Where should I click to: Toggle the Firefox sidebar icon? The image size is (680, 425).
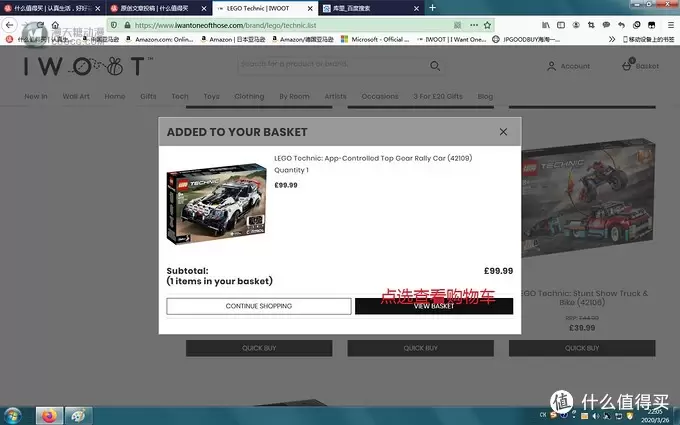point(561,25)
